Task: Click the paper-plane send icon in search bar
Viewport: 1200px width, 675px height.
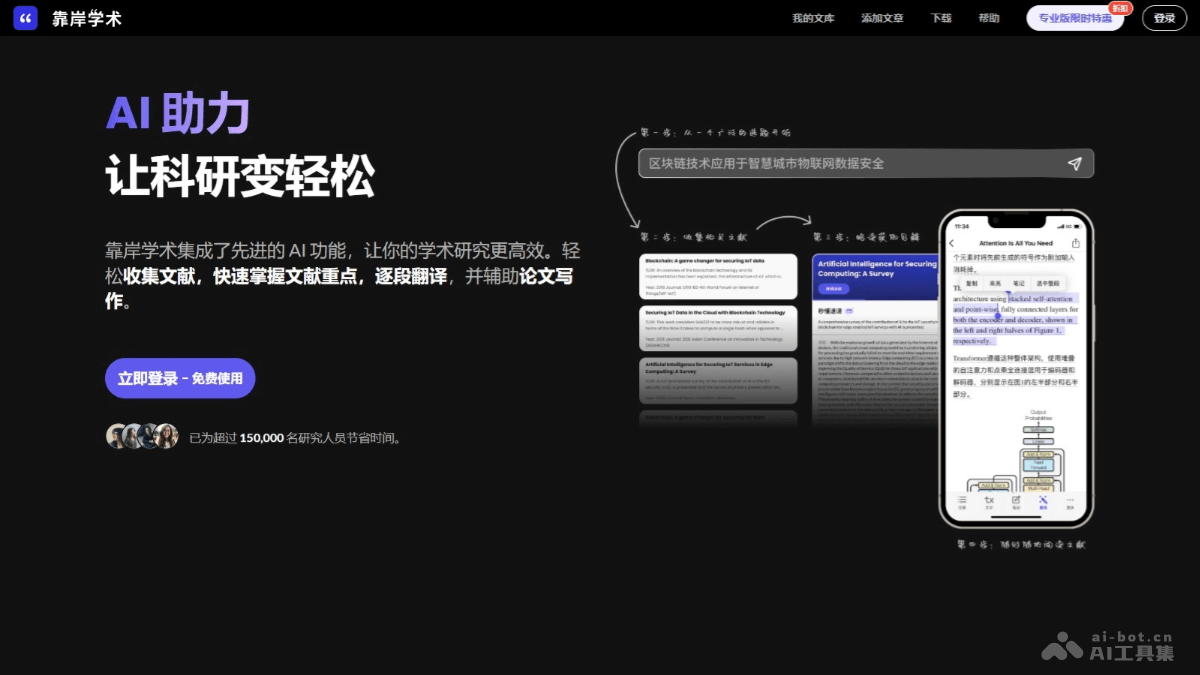Action: coord(1074,164)
